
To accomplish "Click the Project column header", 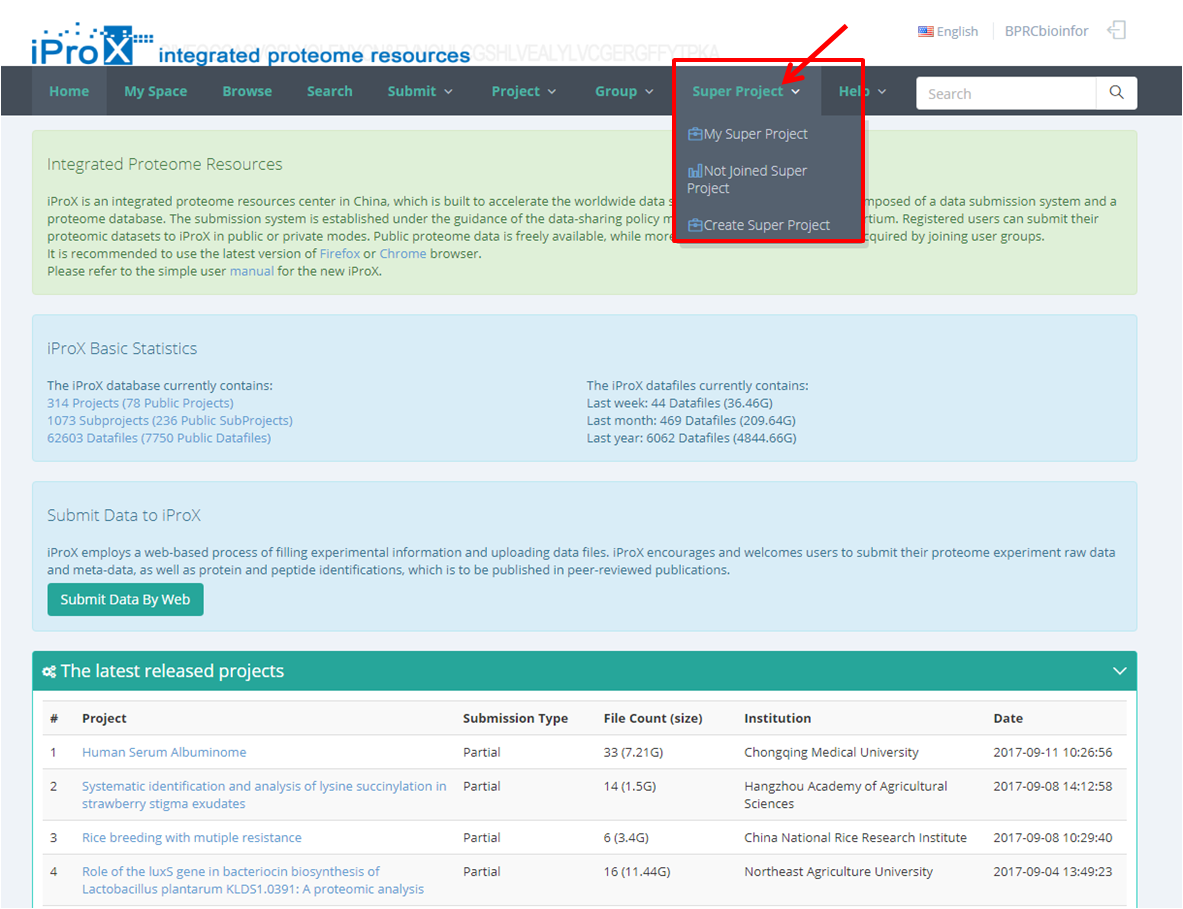I will click(104, 718).
